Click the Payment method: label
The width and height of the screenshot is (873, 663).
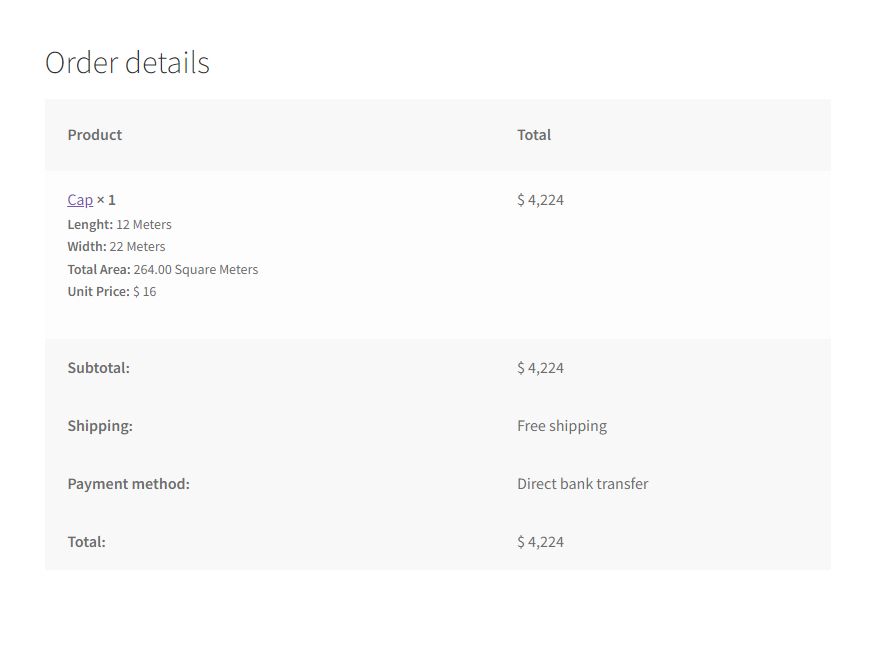(x=129, y=484)
